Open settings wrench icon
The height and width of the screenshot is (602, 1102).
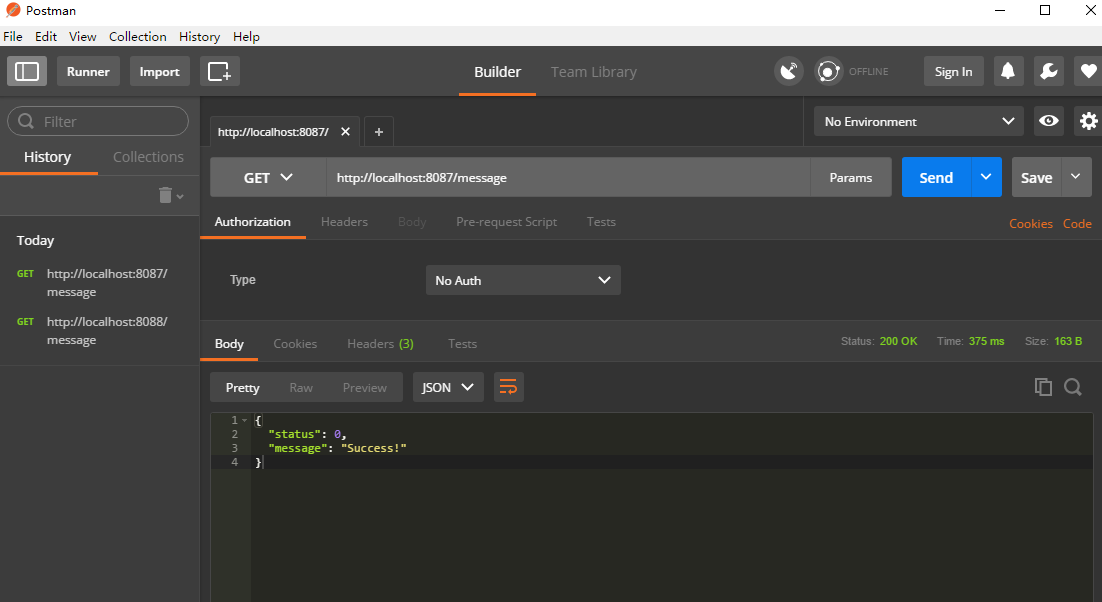coord(1049,71)
